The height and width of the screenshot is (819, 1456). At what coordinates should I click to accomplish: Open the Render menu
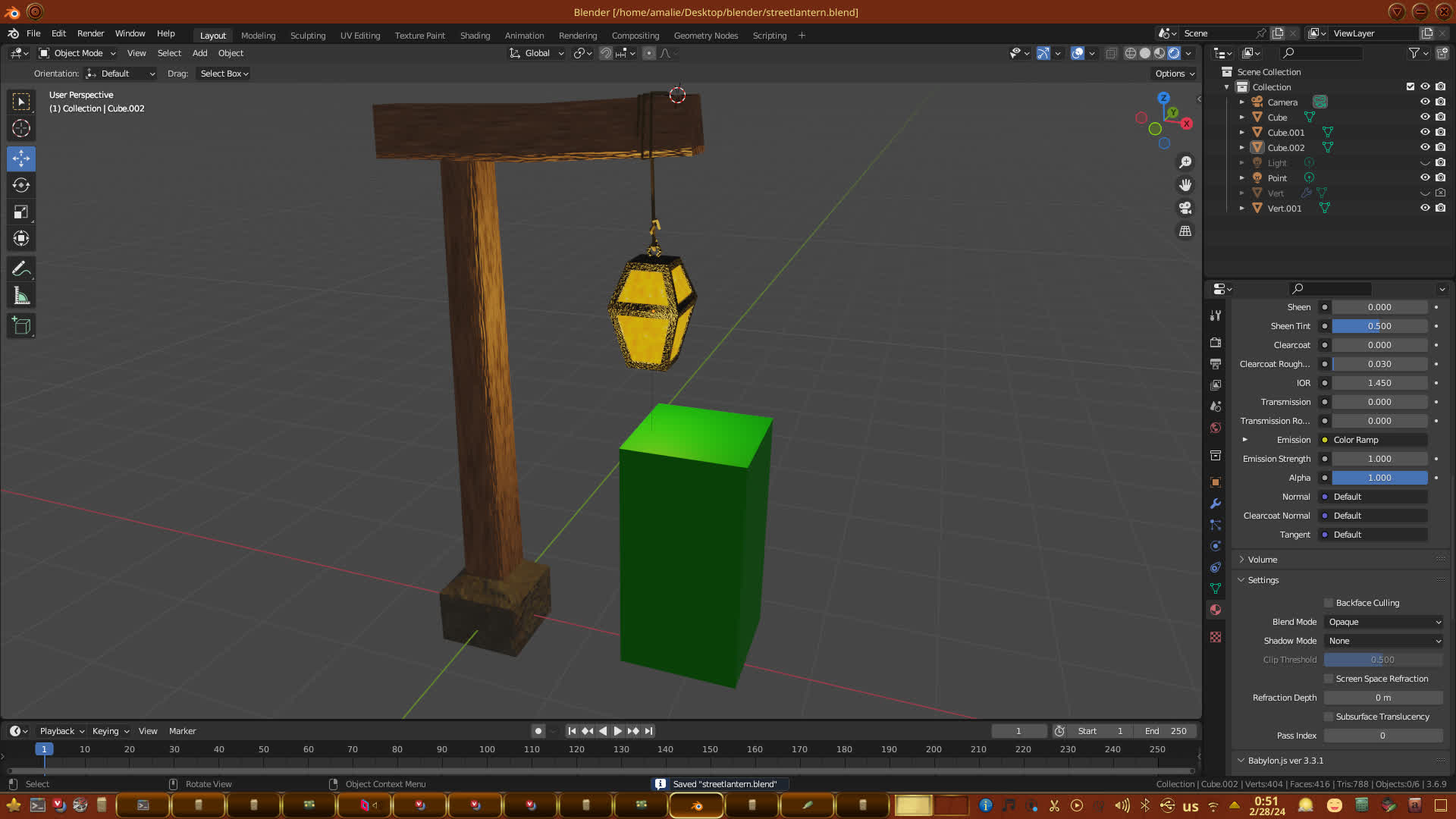tap(90, 33)
